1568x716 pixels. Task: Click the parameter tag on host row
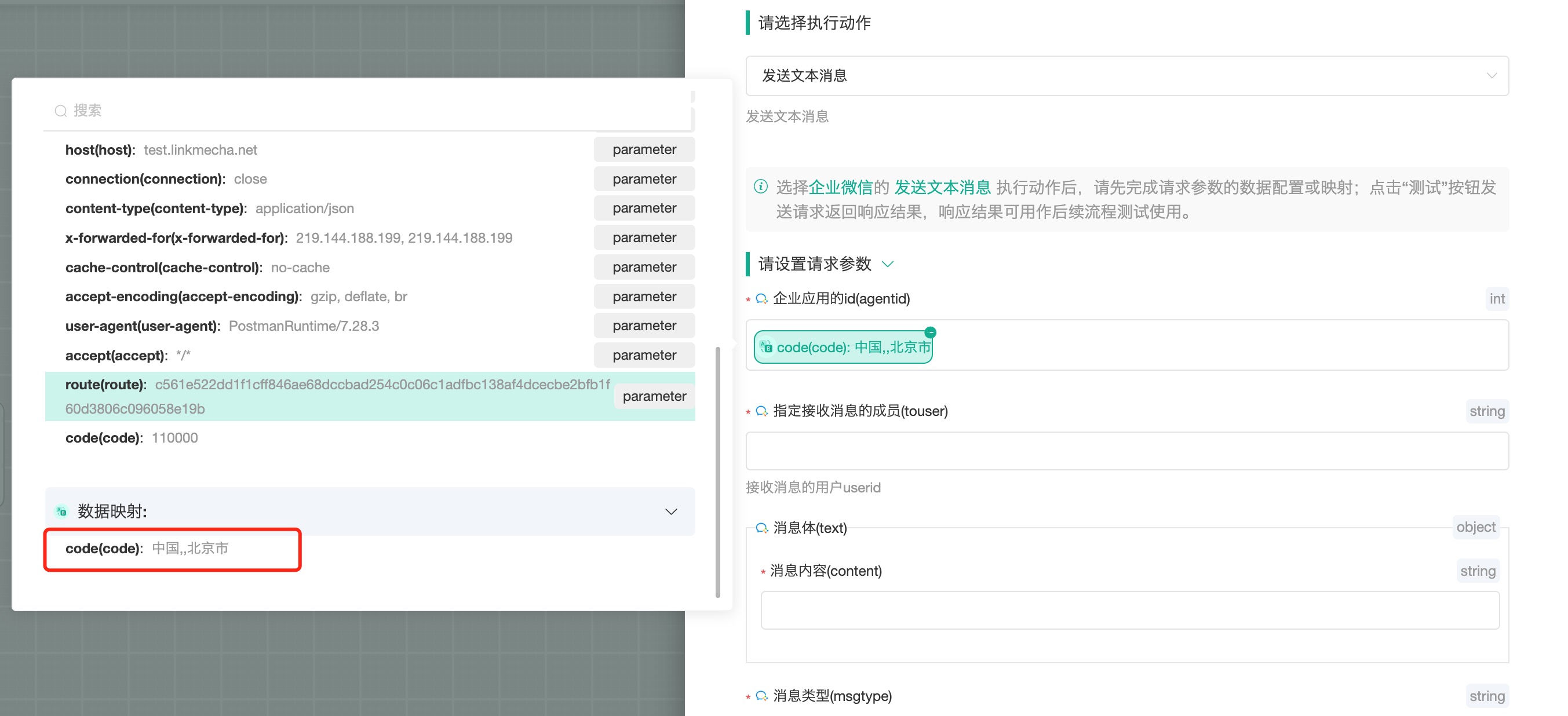click(x=644, y=149)
